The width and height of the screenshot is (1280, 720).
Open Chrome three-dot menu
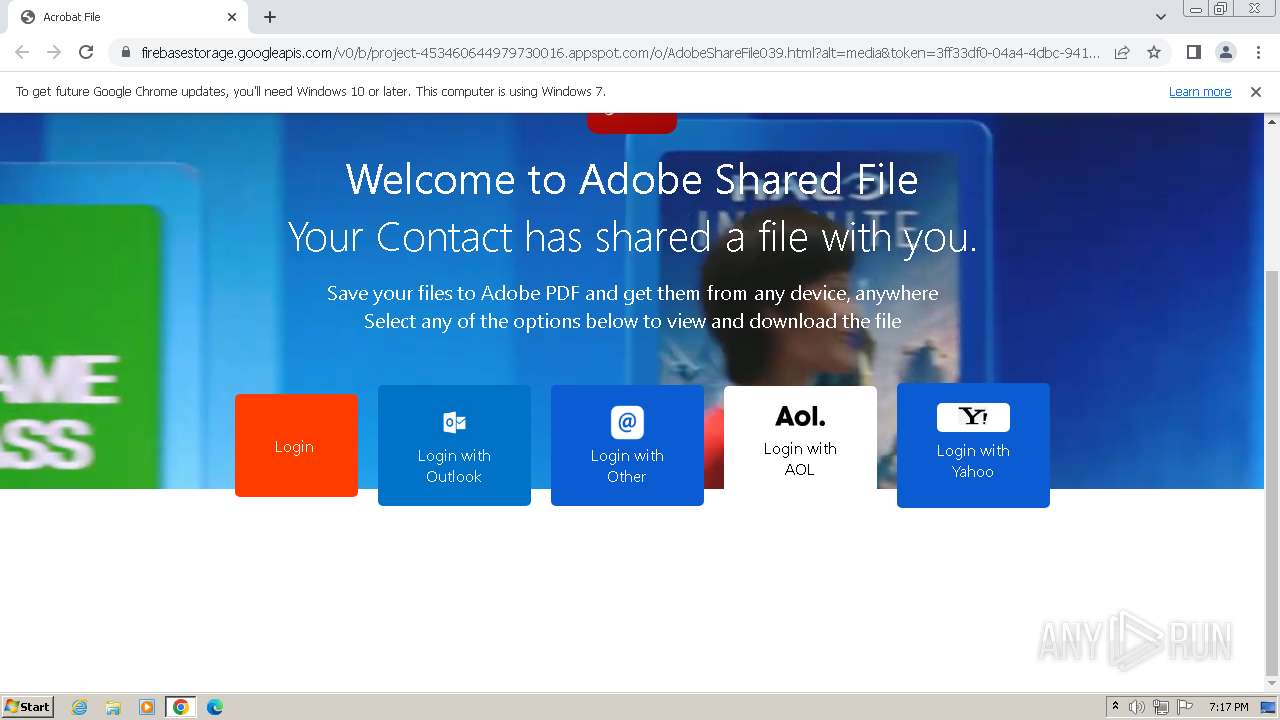[x=1258, y=52]
